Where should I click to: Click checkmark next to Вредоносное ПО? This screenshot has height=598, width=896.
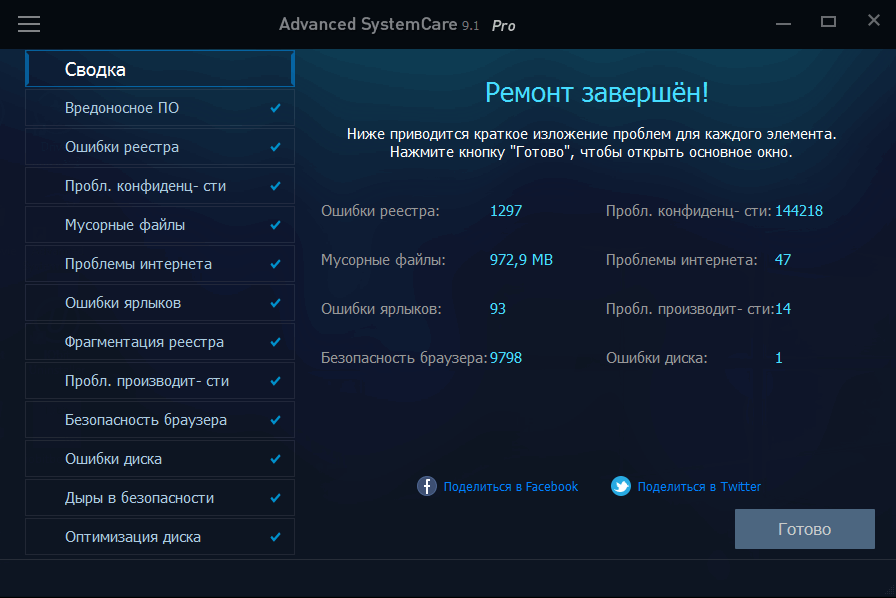pos(275,107)
